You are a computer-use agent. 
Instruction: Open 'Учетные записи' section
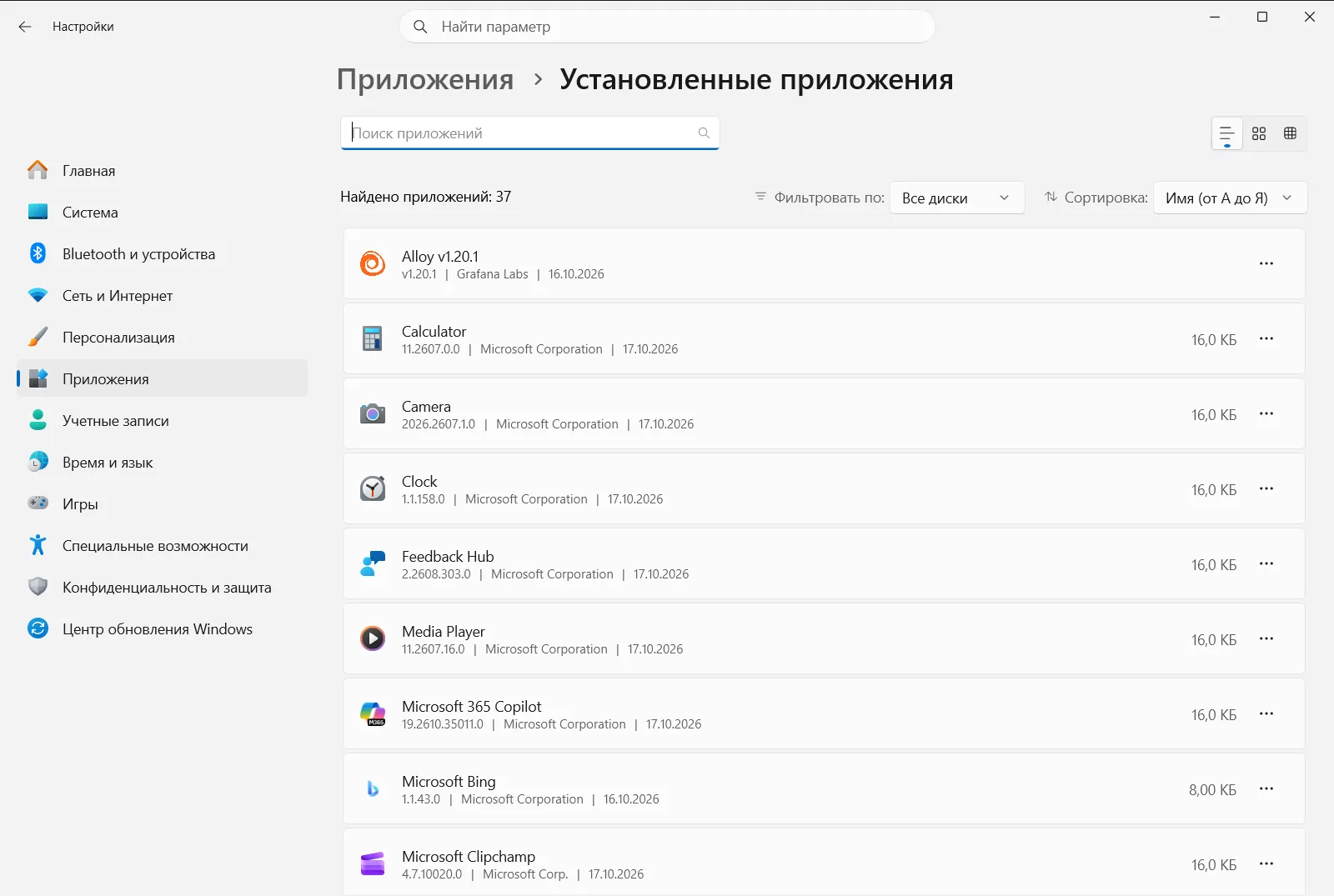[163, 421]
